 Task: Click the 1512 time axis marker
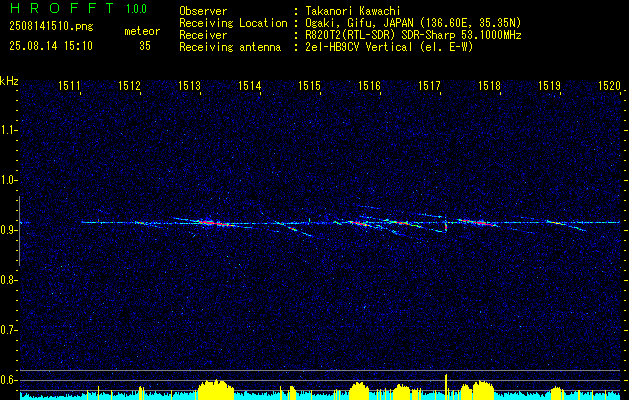[x=129, y=85]
